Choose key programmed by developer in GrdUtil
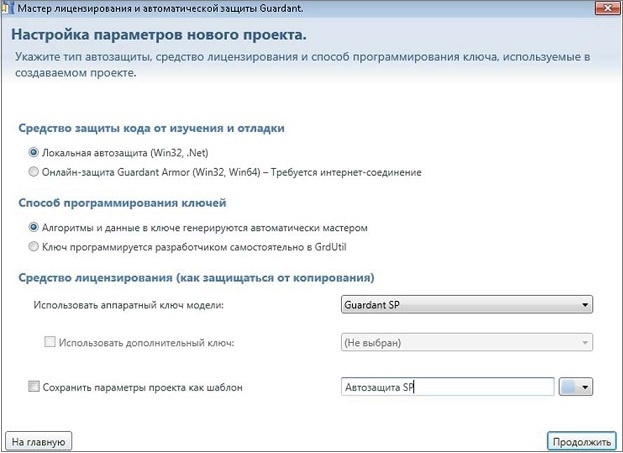This screenshot has height=453, width=623. coord(35,245)
